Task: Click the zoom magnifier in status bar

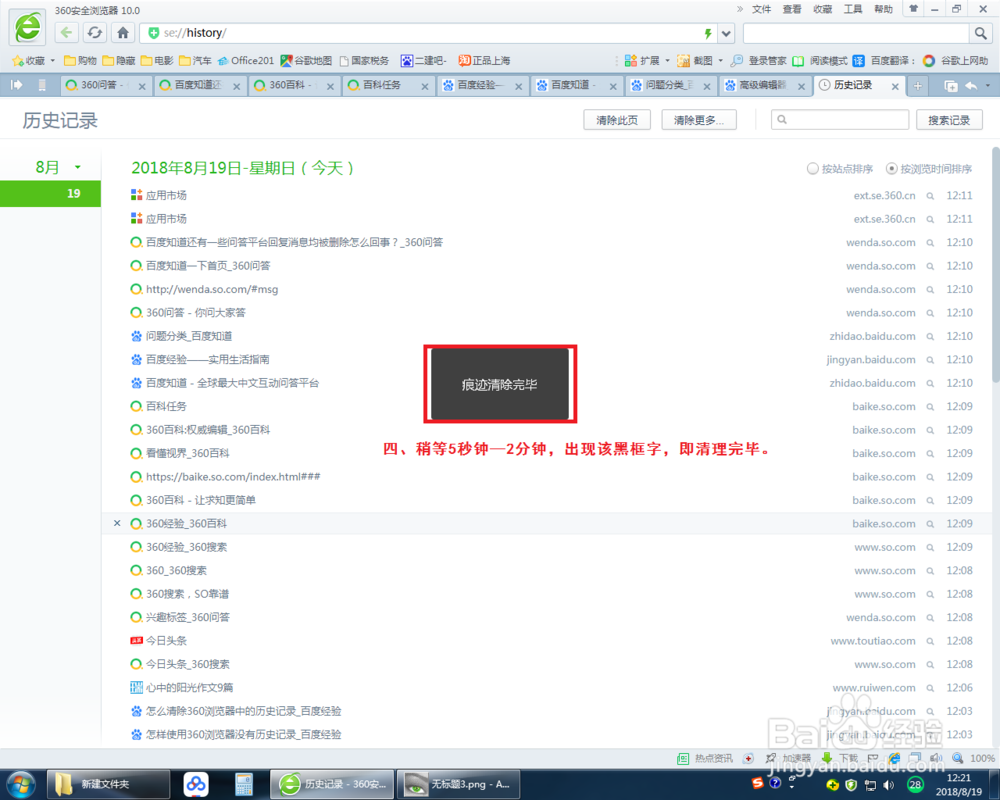Action: [957, 758]
